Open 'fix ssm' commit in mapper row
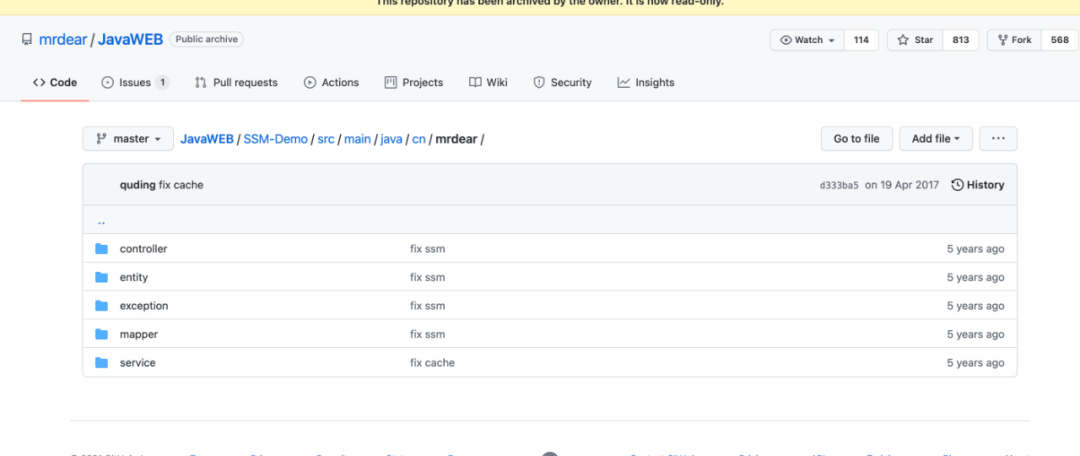Image resolution: width=1080 pixels, height=456 pixels. (x=428, y=334)
